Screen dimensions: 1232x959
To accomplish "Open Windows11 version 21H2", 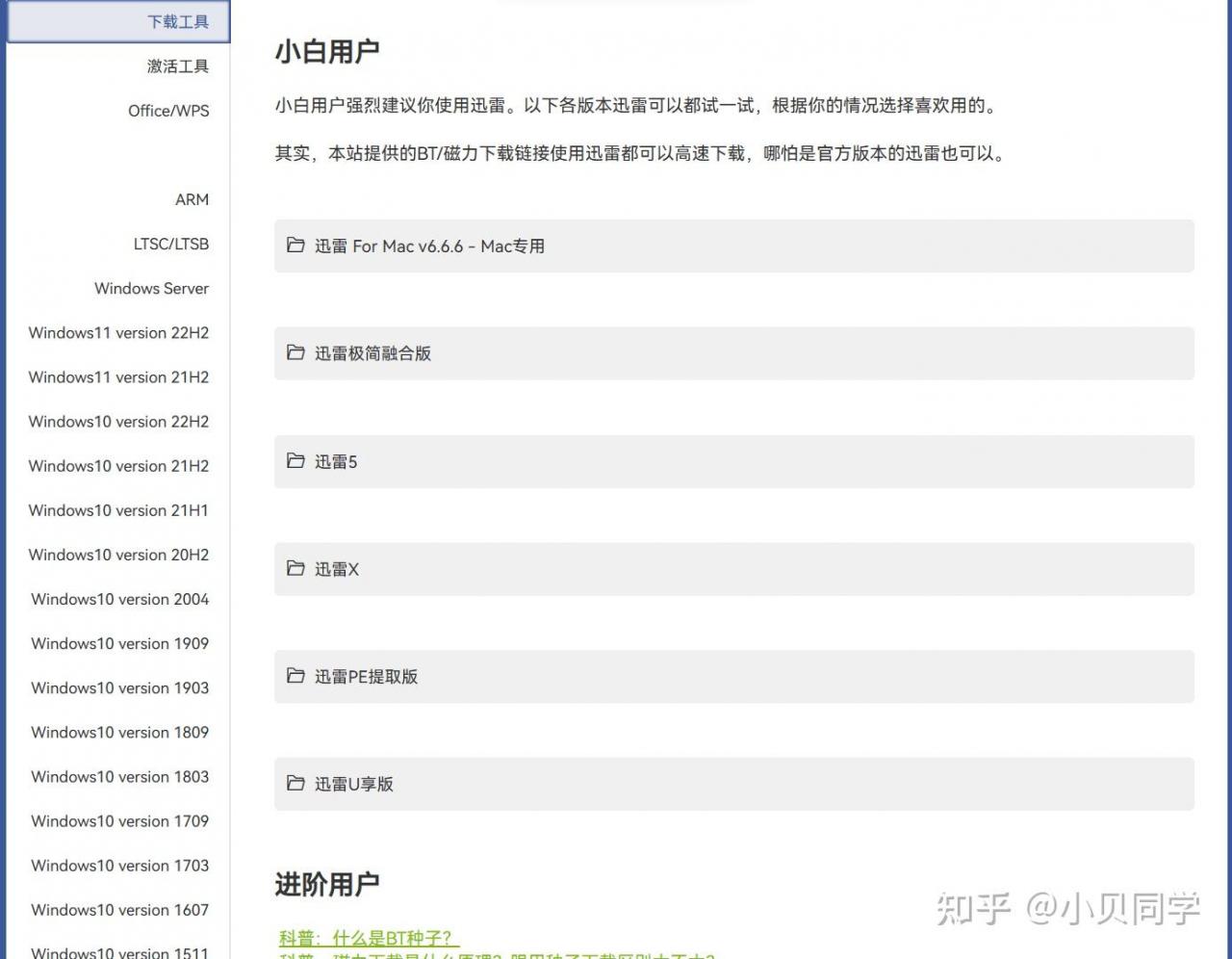I will [118, 376].
